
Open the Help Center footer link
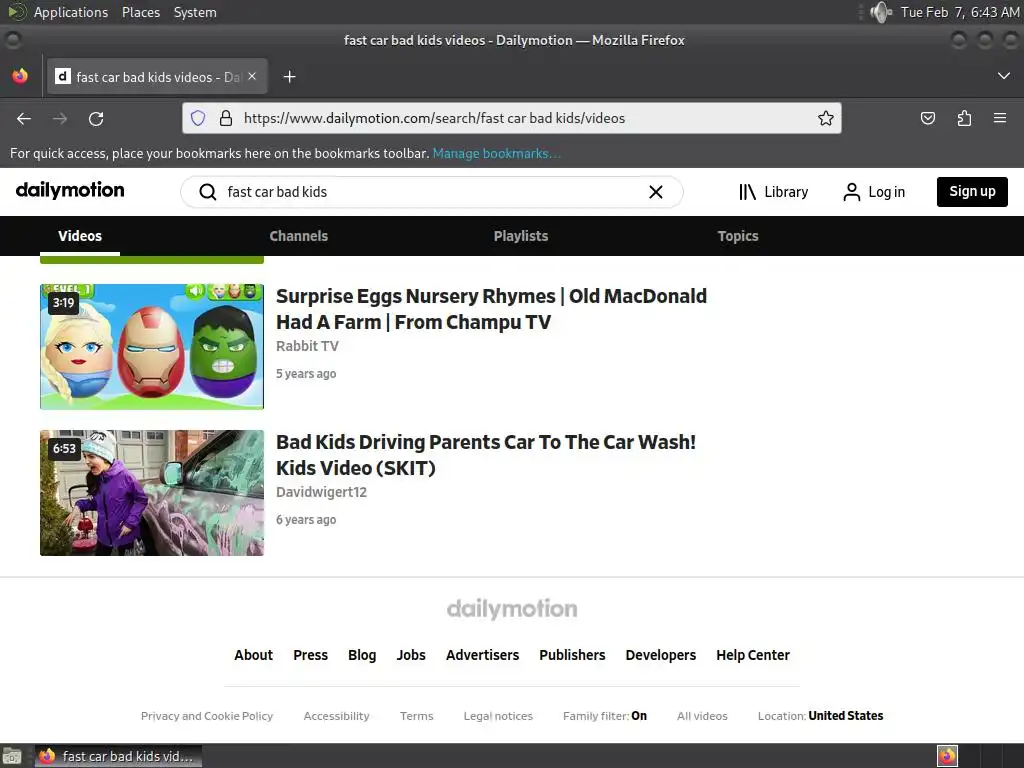[752, 655]
